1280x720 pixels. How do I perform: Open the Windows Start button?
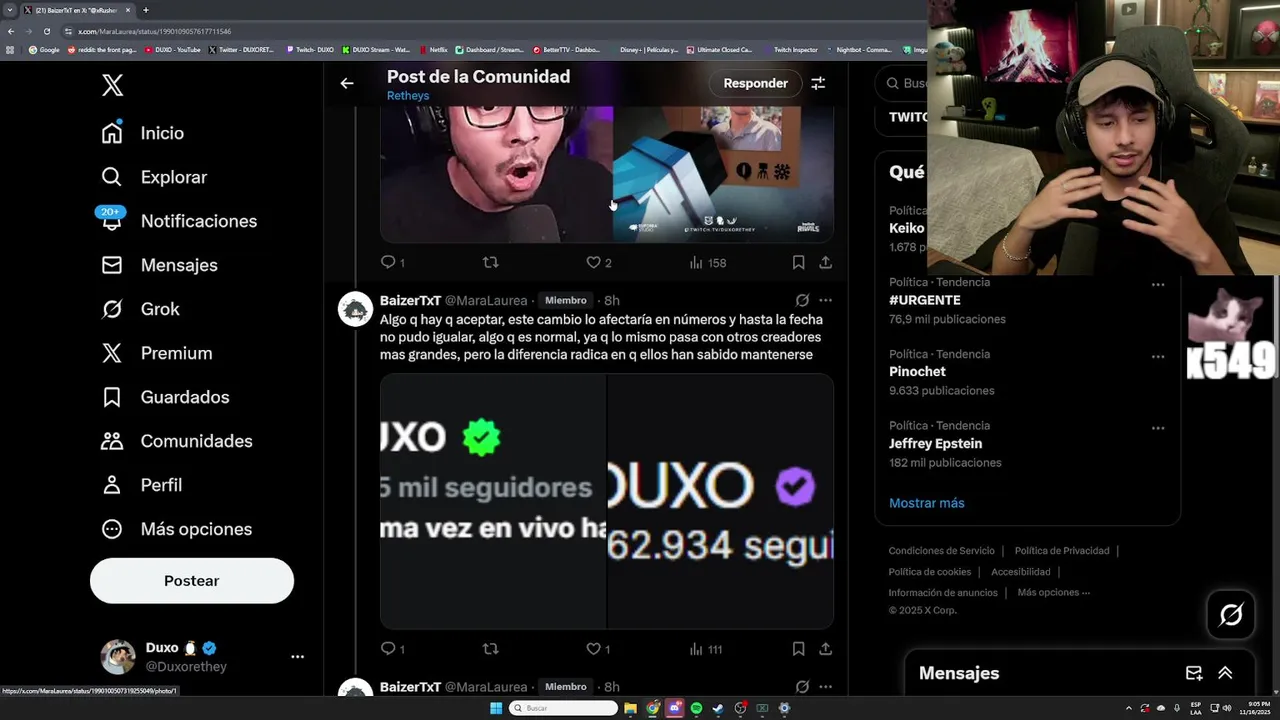[x=495, y=708]
